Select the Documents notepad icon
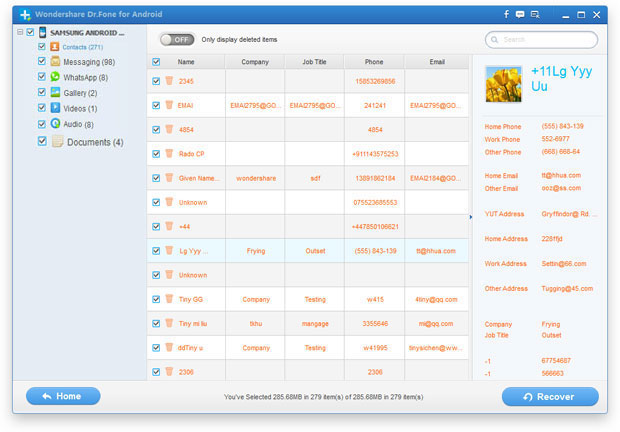 [58, 141]
